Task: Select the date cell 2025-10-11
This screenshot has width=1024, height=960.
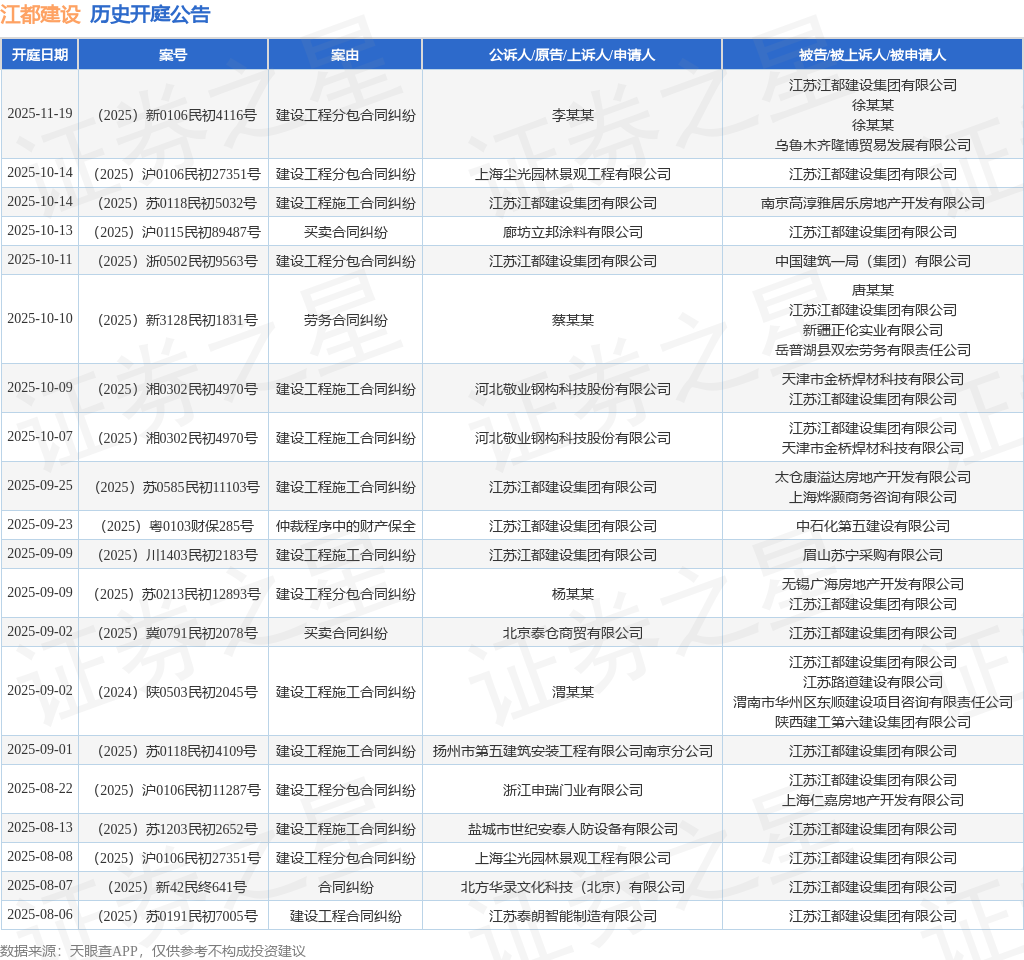Action: pos(40,259)
